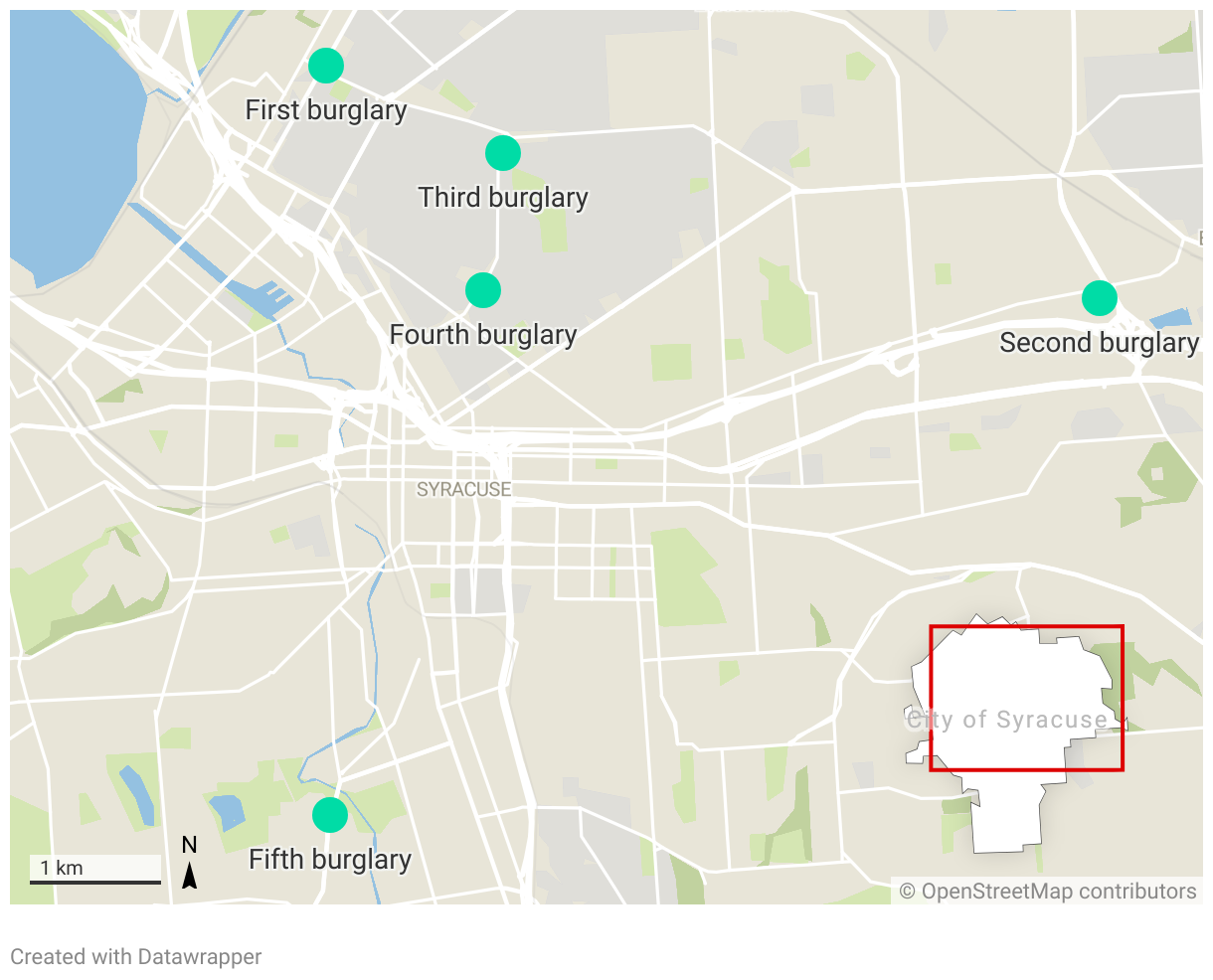Click the Fifth burglary text label
This screenshot has height=980, width=1213.
pos(330,860)
